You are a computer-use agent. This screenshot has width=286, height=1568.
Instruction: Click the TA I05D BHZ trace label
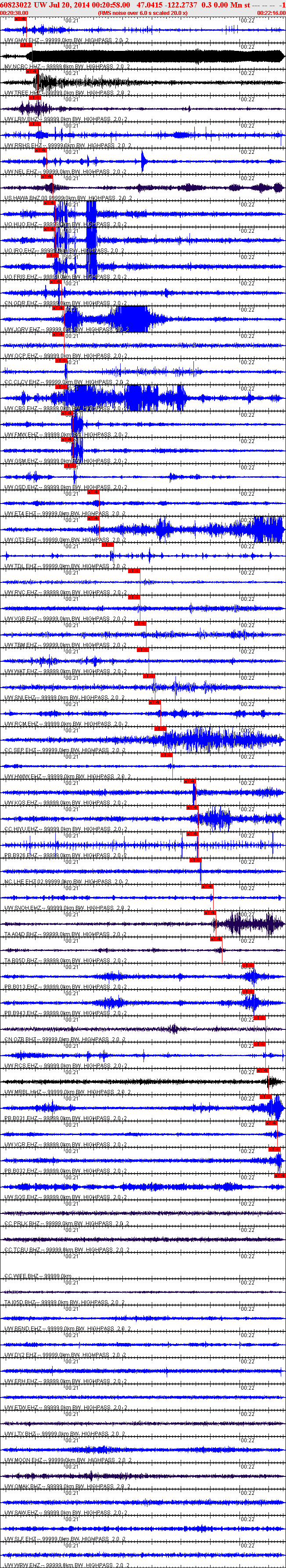(64, 1302)
